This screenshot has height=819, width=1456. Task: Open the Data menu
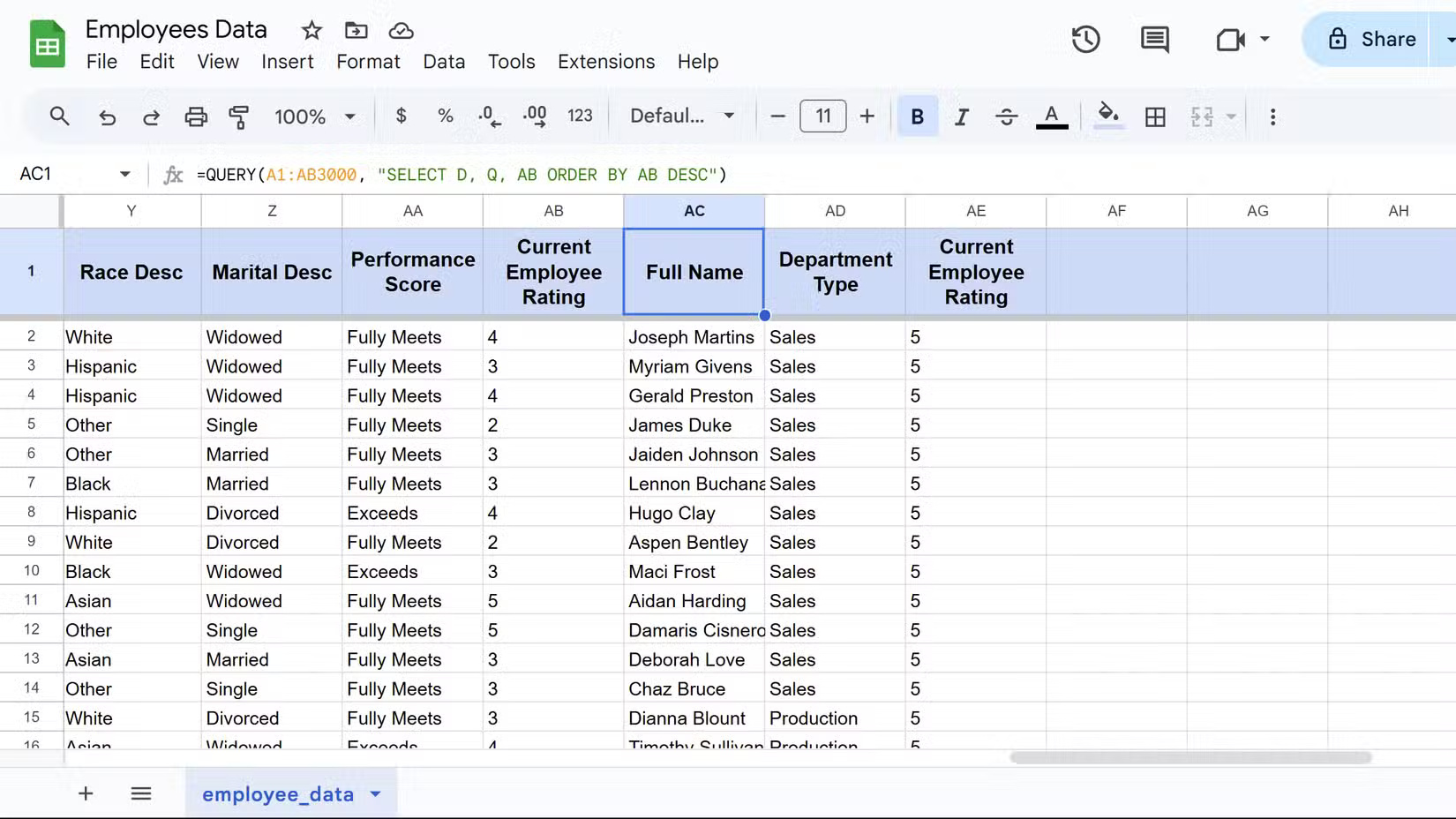(444, 61)
